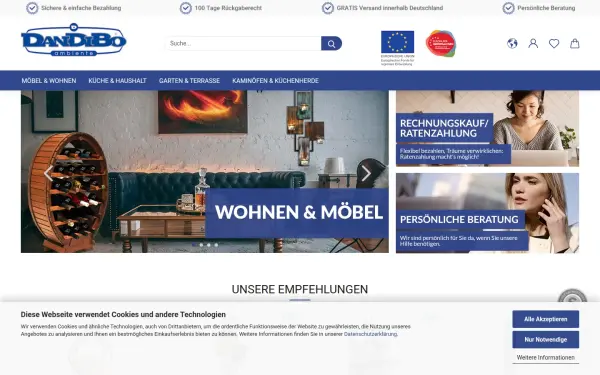Image resolution: width=600 pixels, height=375 pixels.
Task: Focus the Suche search field
Action: tap(243, 44)
